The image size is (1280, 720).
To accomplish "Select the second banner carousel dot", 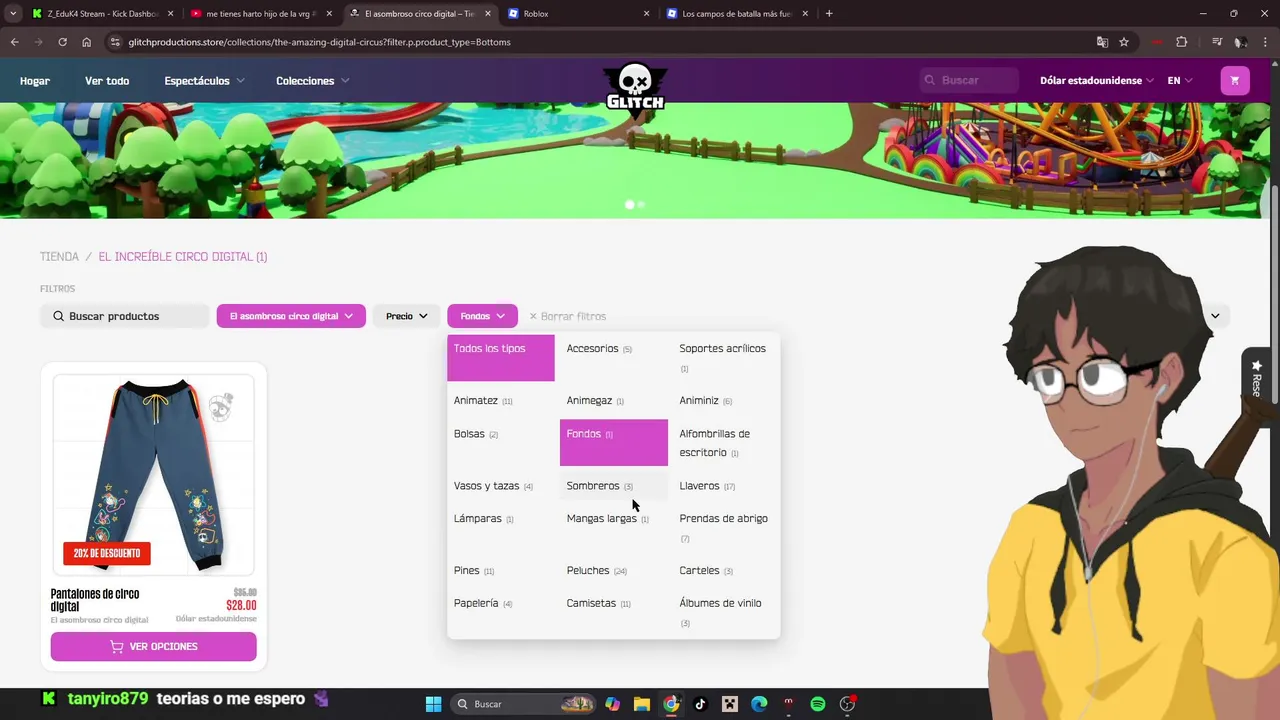I will [x=641, y=204].
